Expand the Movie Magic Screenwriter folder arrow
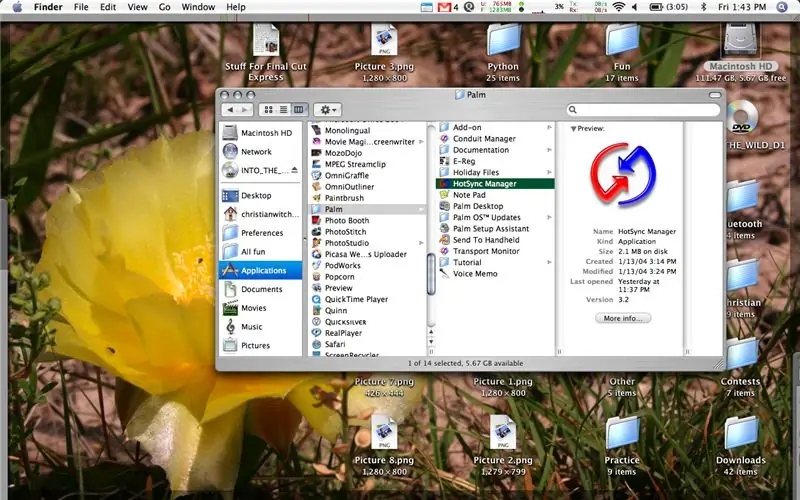 point(421,142)
